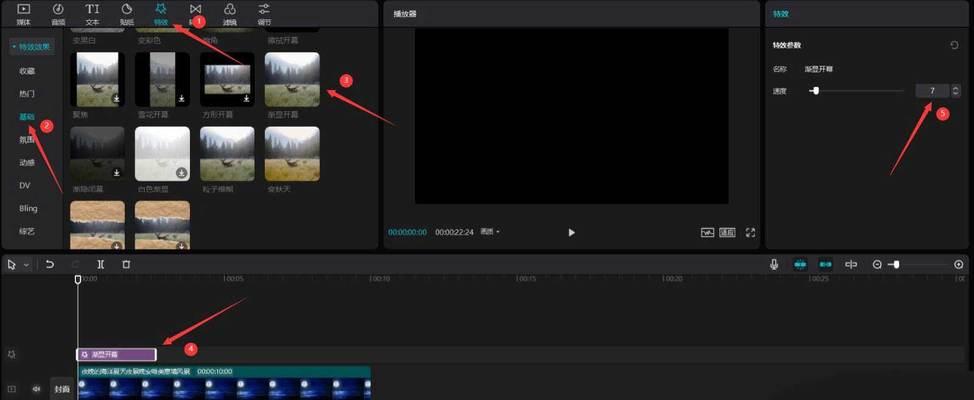Open the 调节 adjustment tab
The image size is (974, 400).
pyautogui.click(x=264, y=14)
